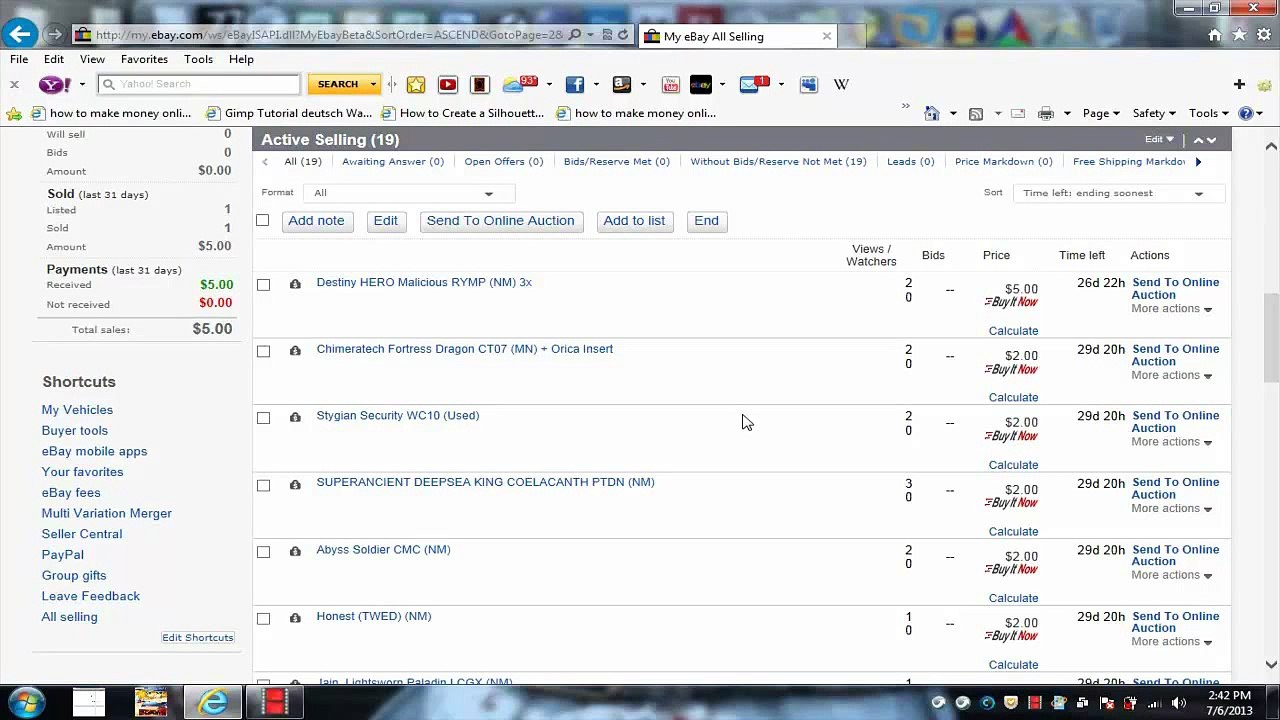The height and width of the screenshot is (720, 1280).
Task: Open the weather toolbar icon
Action: (x=520, y=85)
